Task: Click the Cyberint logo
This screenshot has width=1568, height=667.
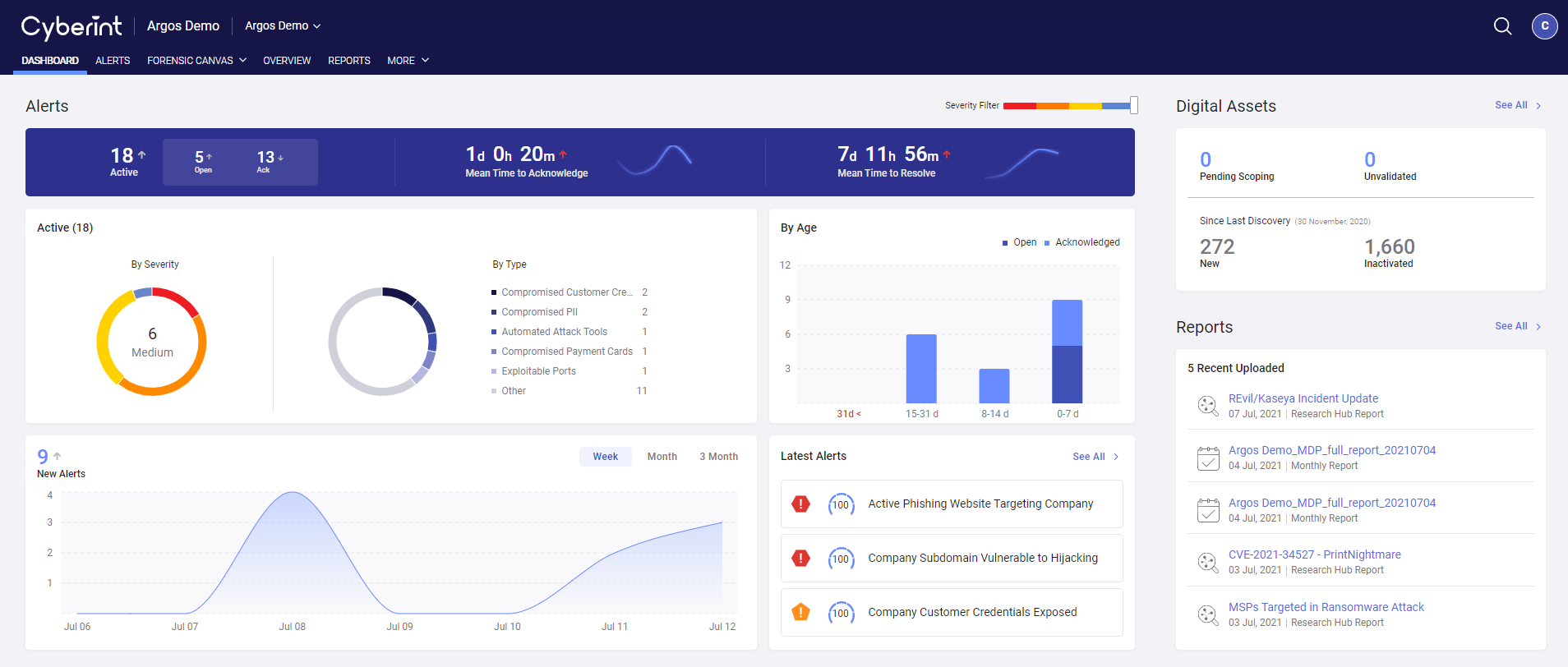Action: (71, 27)
